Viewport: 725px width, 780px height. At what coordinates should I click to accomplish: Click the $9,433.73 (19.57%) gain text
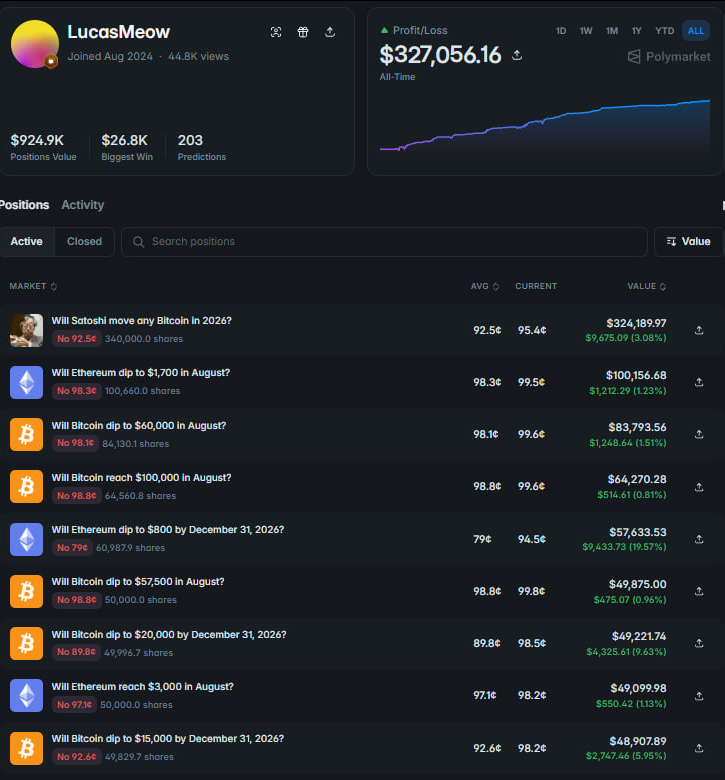tap(624, 547)
